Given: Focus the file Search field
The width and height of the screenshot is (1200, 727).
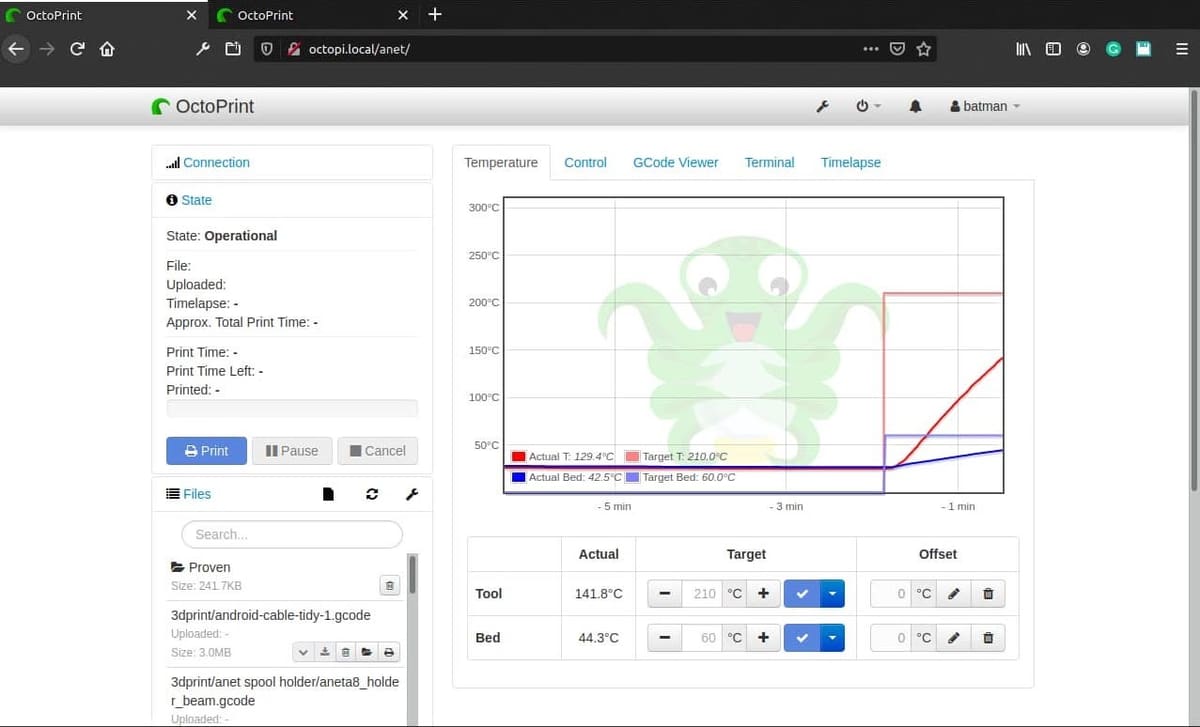Looking at the screenshot, I should 292,534.
